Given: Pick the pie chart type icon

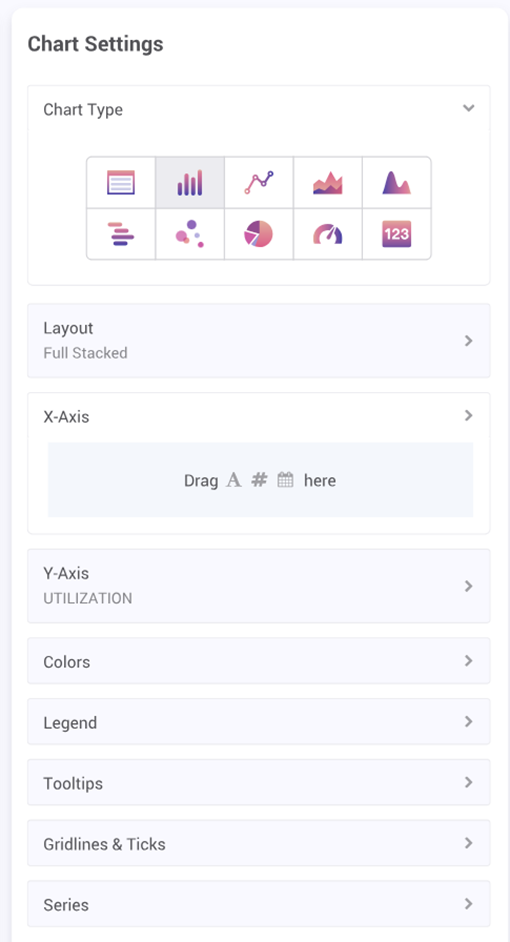Looking at the screenshot, I should point(259,234).
